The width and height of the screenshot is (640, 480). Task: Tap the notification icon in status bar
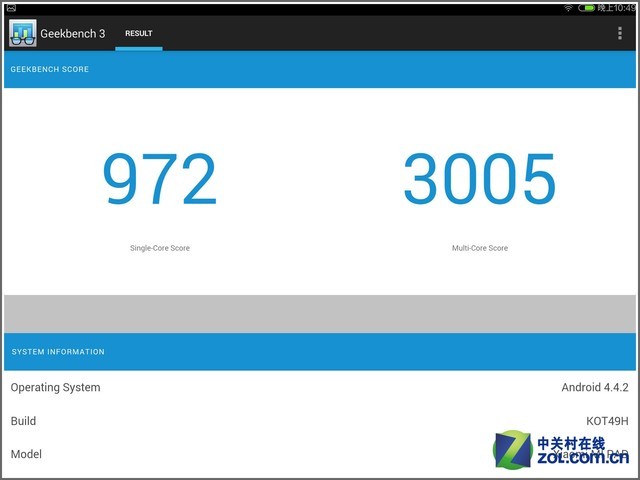click(10, 7)
